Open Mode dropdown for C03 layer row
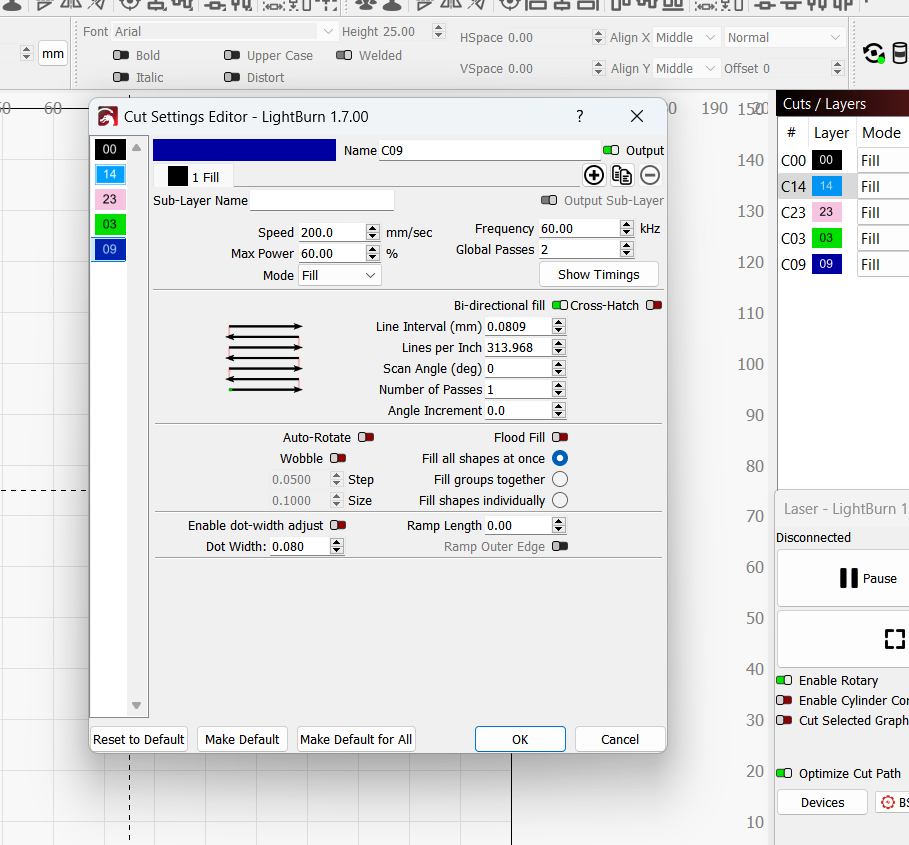The height and width of the screenshot is (845, 909). pos(883,239)
